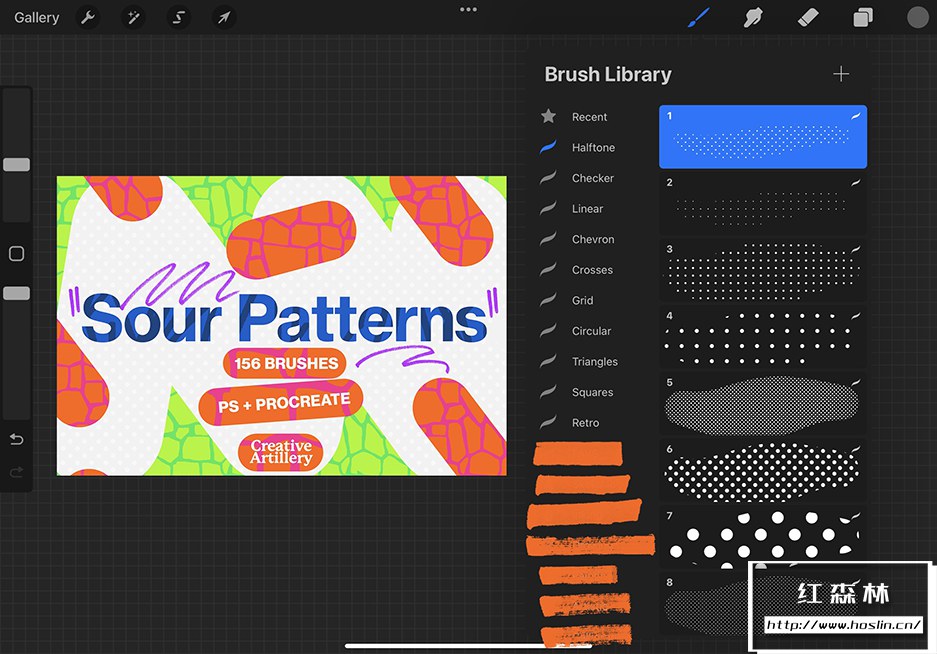Select the Paint brush tool
This screenshot has width=937, height=654.
[699, 17]
